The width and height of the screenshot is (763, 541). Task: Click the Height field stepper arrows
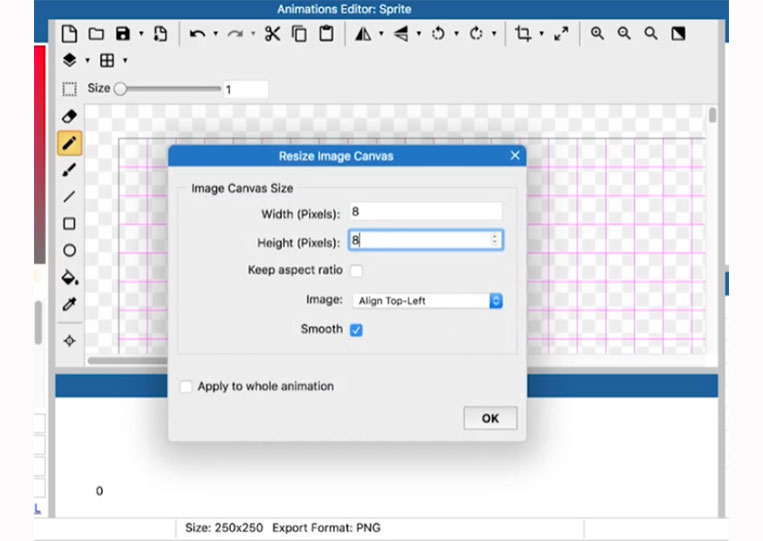[x=494, y=240]
